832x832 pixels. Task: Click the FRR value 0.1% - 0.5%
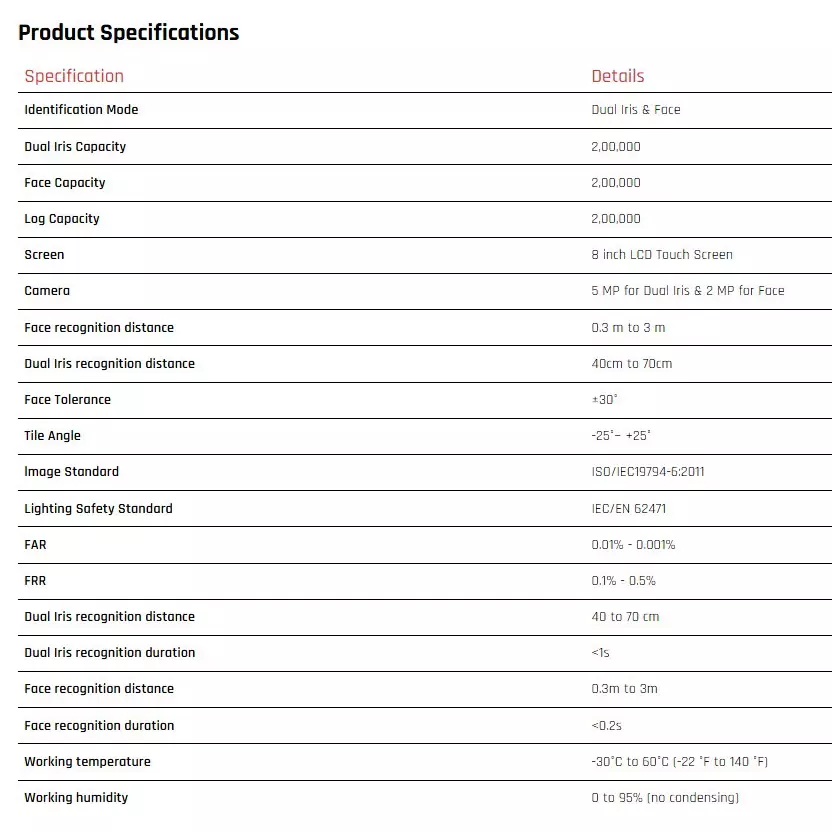point(623,581)
